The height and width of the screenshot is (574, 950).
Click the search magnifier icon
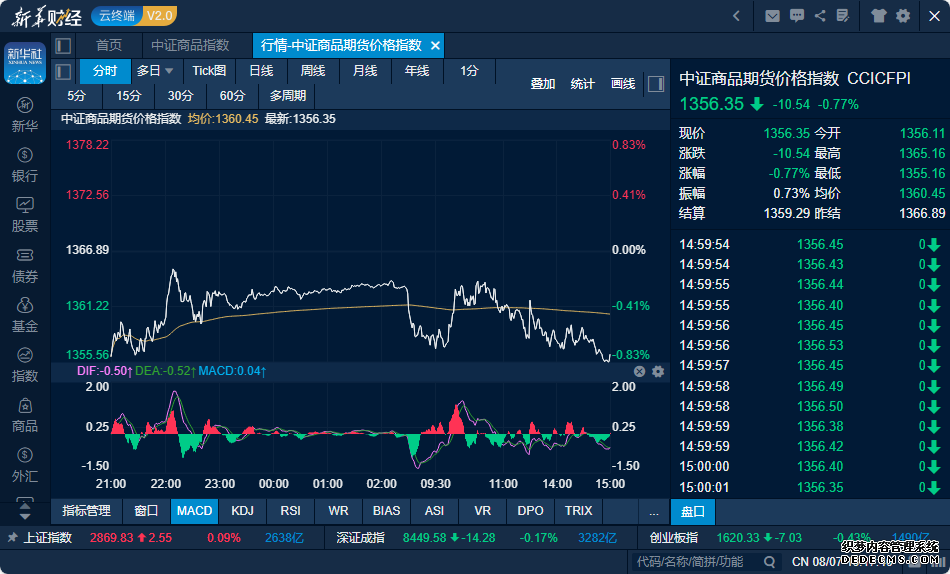pos(769,562)
